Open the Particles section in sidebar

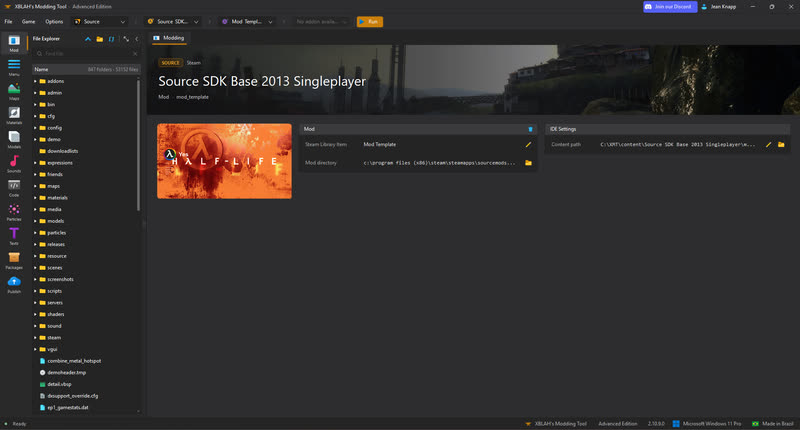point(14,212)
